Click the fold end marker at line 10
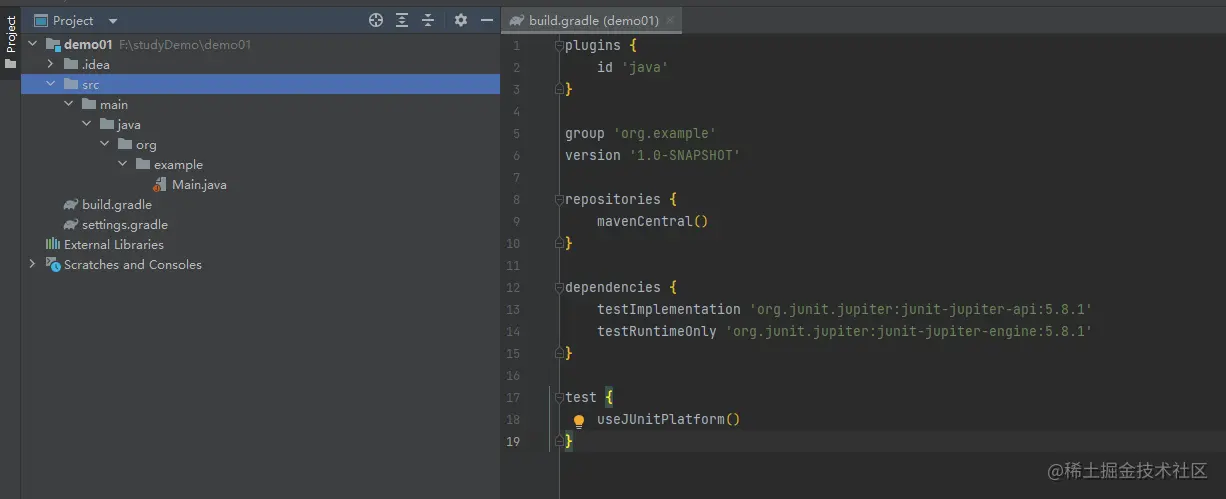The width and height of the screenshot is (1226, 499). (559, 243)
